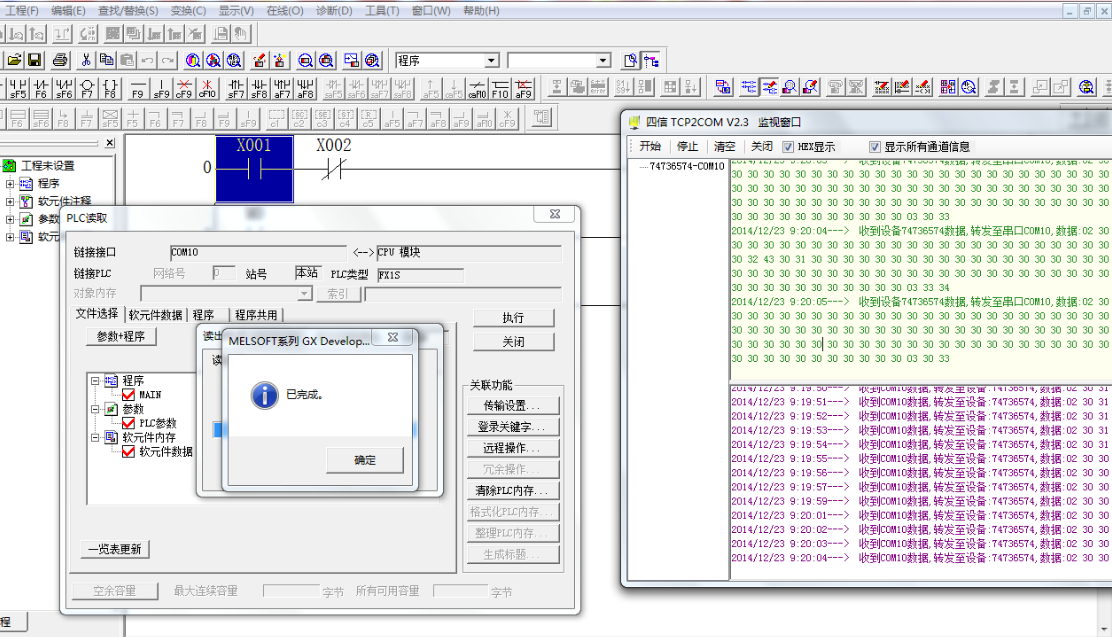The height and width of the screenshot is (637, 1112).
Task: Collapse the 参数 tree node in dialog
Action: click(x=96, y=409)
